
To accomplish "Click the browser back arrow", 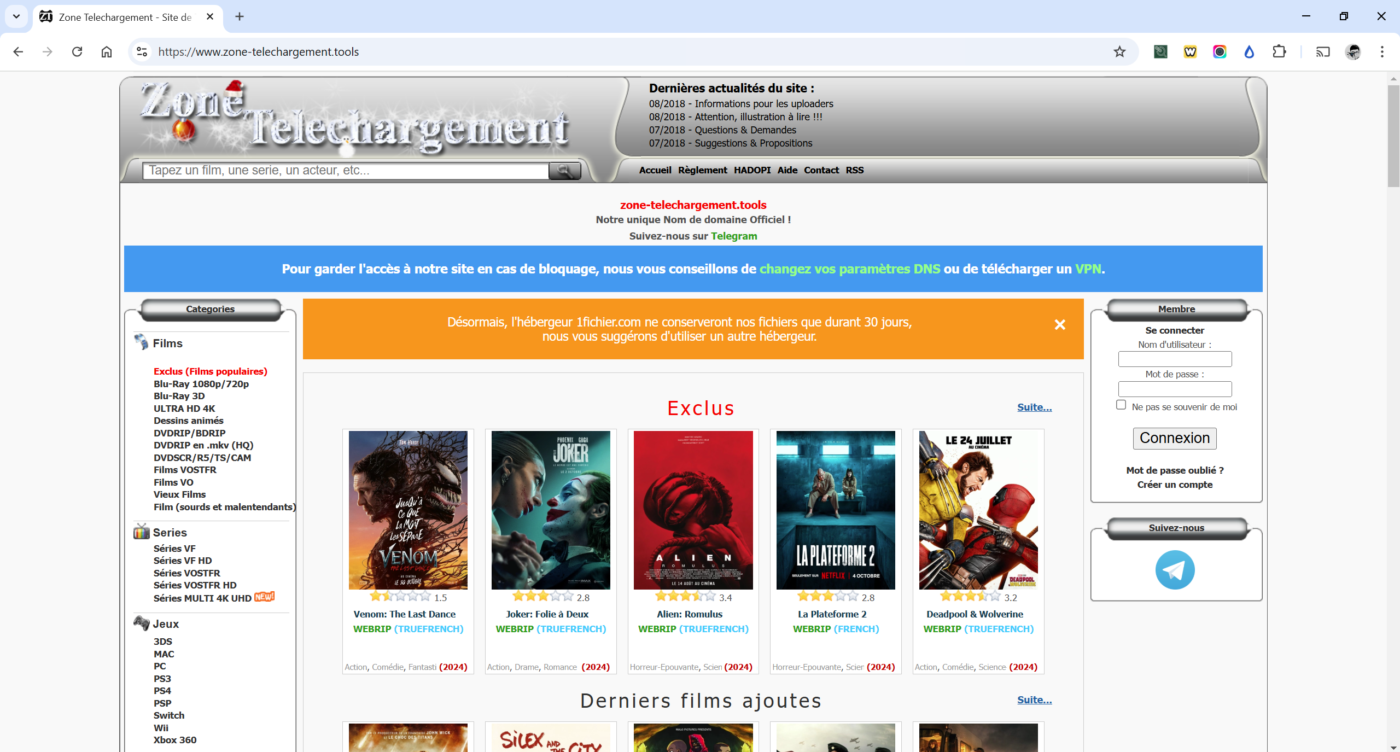I will pyautogui.click(x=18, y=52).
